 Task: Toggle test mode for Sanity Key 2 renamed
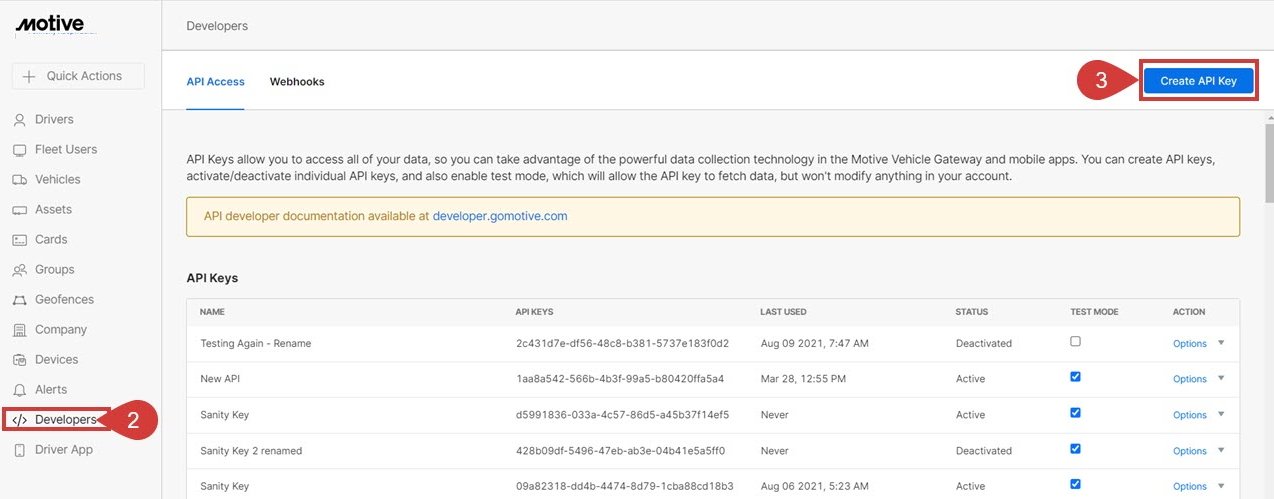1075,449
